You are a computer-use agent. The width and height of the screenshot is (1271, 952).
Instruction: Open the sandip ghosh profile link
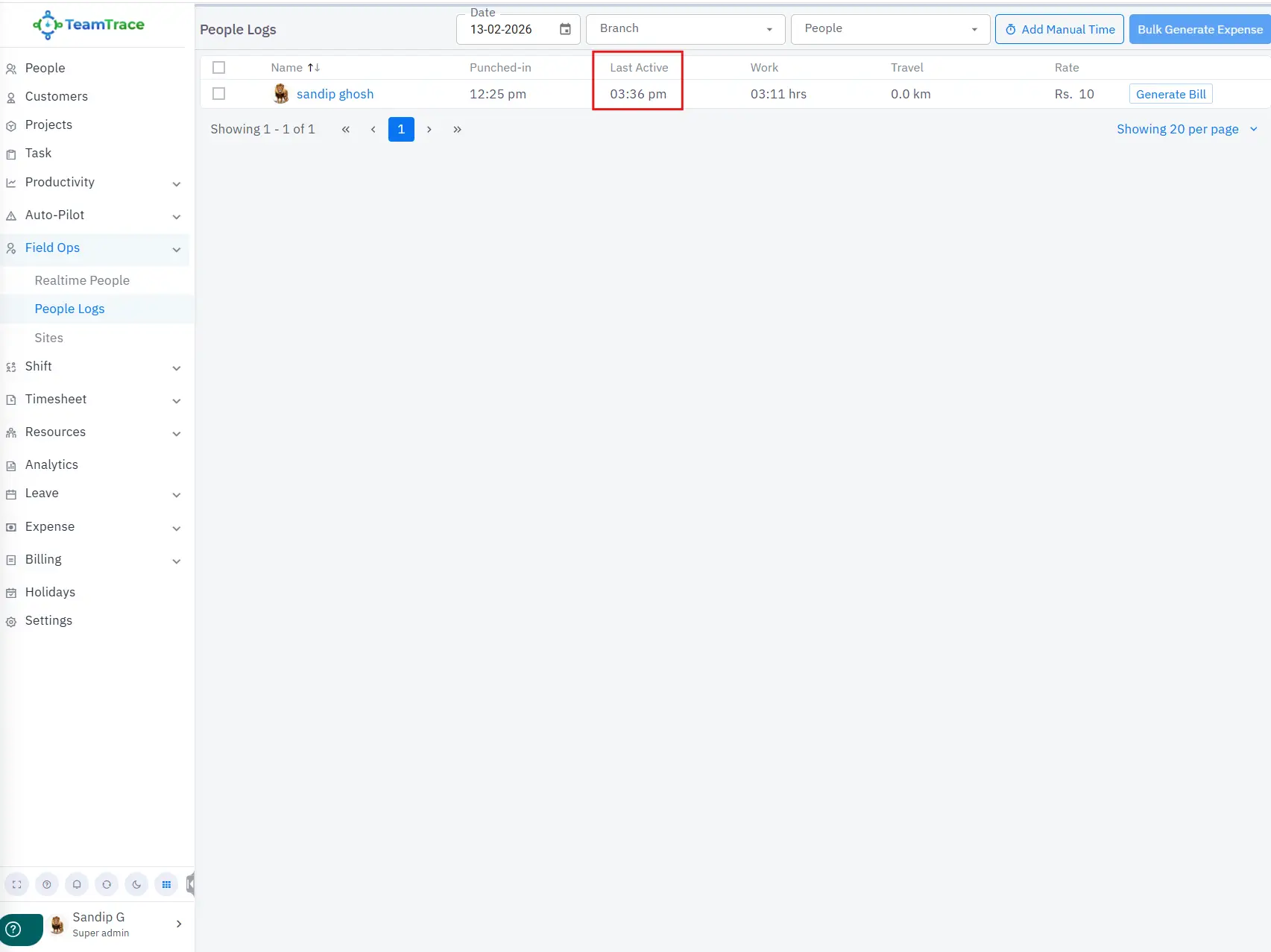pyautogui.click(x=335, y=94)
